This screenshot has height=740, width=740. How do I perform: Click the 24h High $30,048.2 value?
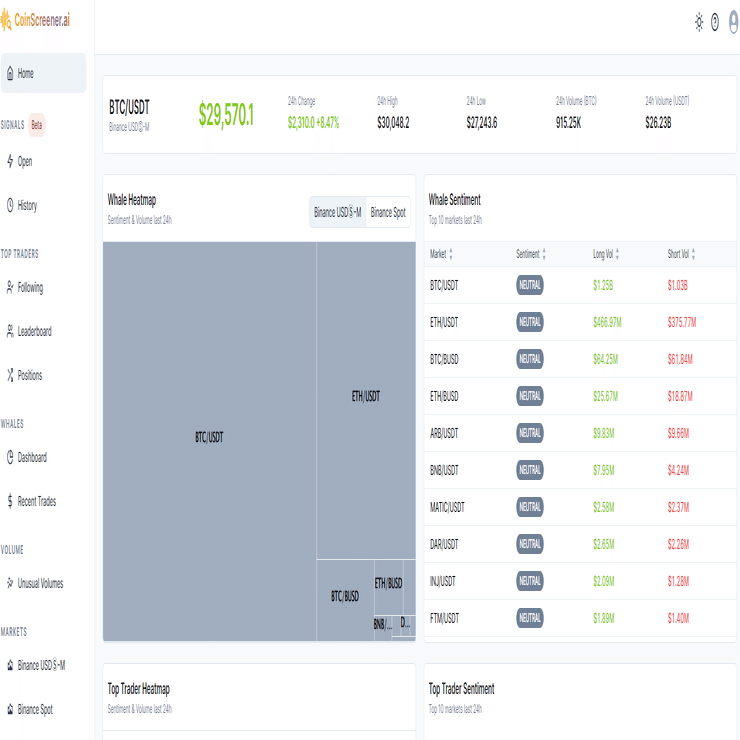click(393, 123)
